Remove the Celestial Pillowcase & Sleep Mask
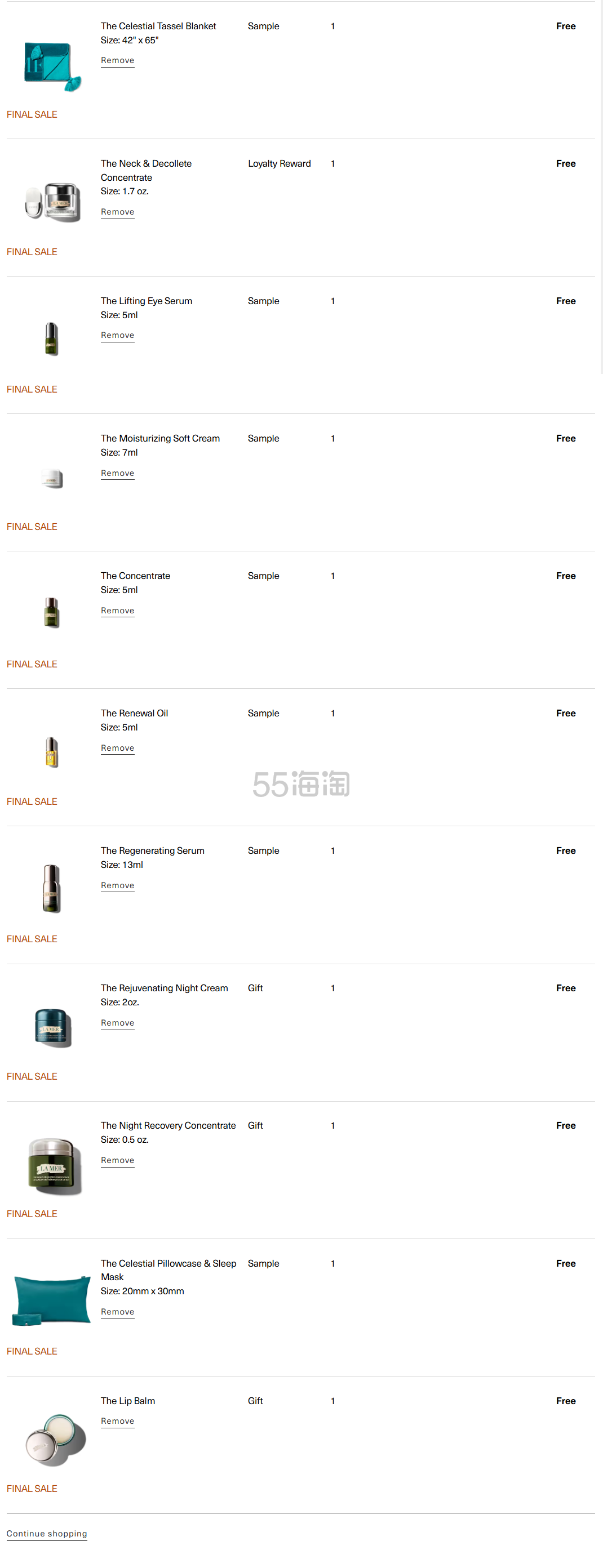 click(118, 1312)
